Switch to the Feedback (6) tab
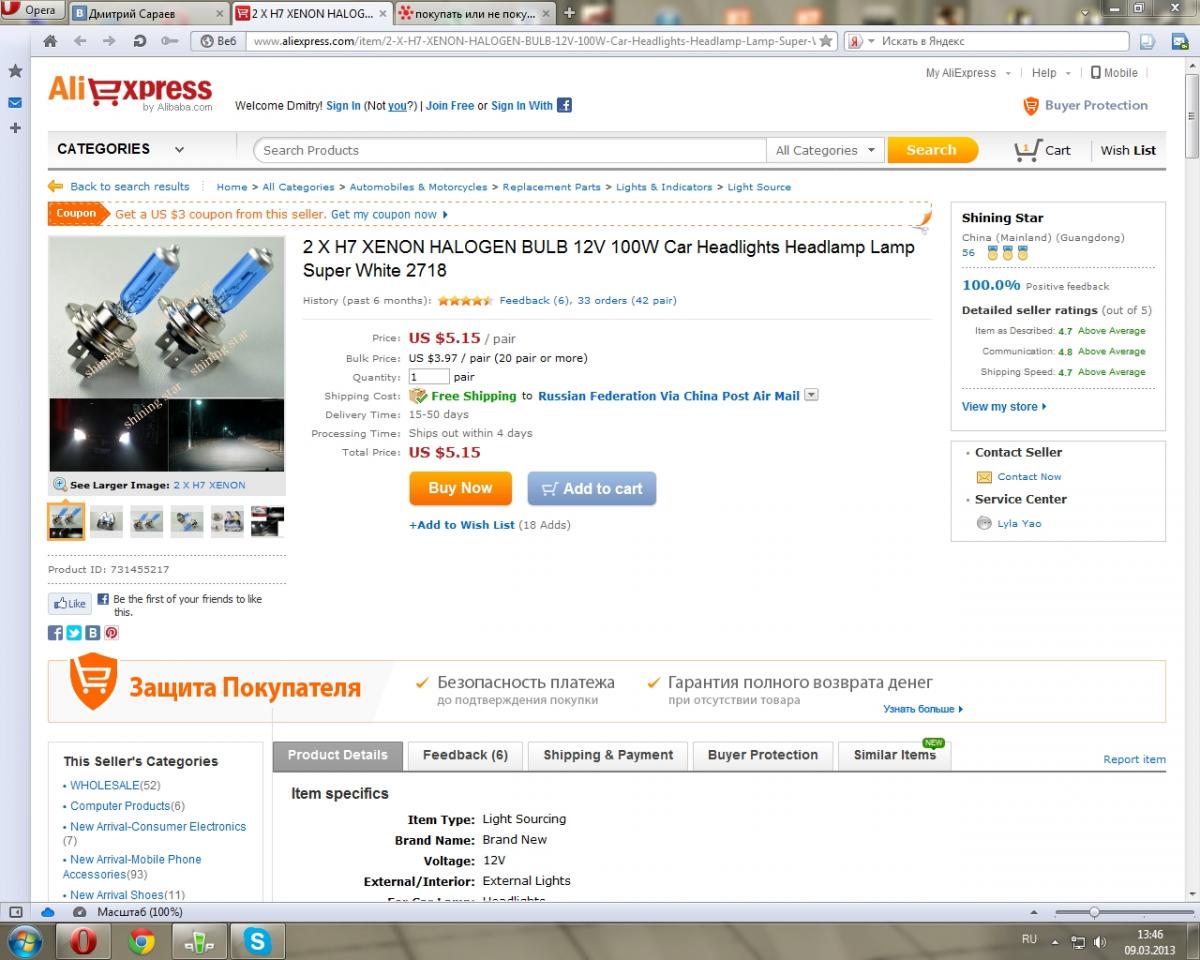The height and width of the screenshot is (960, 1200). 465,755
